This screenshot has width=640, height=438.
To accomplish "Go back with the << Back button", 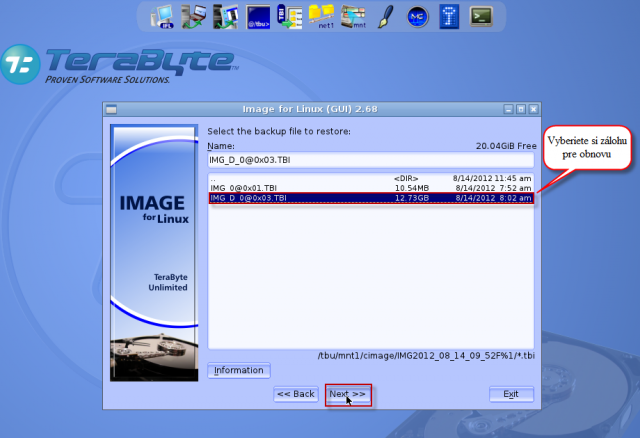I will 296,394.
